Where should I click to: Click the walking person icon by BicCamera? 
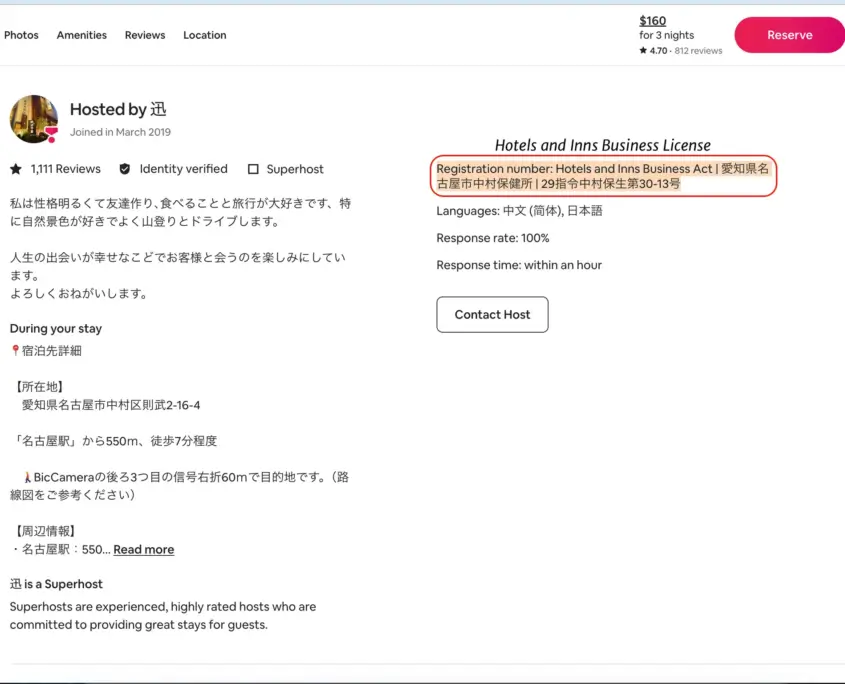(x=27, y=477)
